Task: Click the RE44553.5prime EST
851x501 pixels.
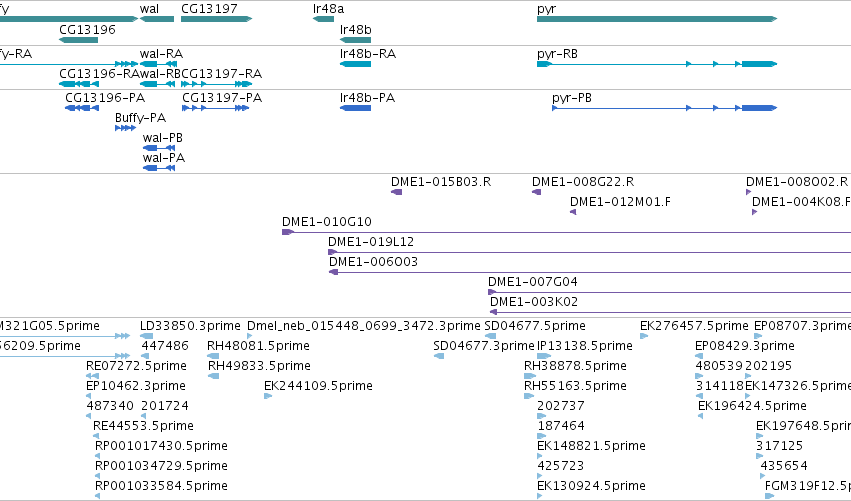Action: pos(96,436)
